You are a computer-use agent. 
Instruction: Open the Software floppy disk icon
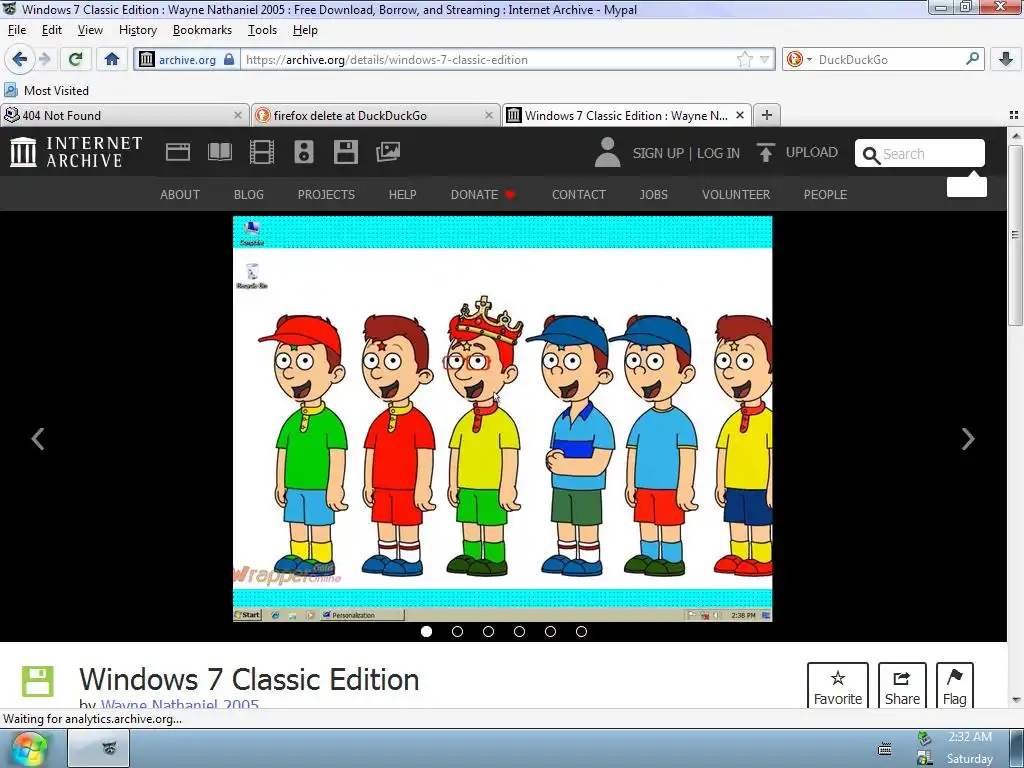345,152
